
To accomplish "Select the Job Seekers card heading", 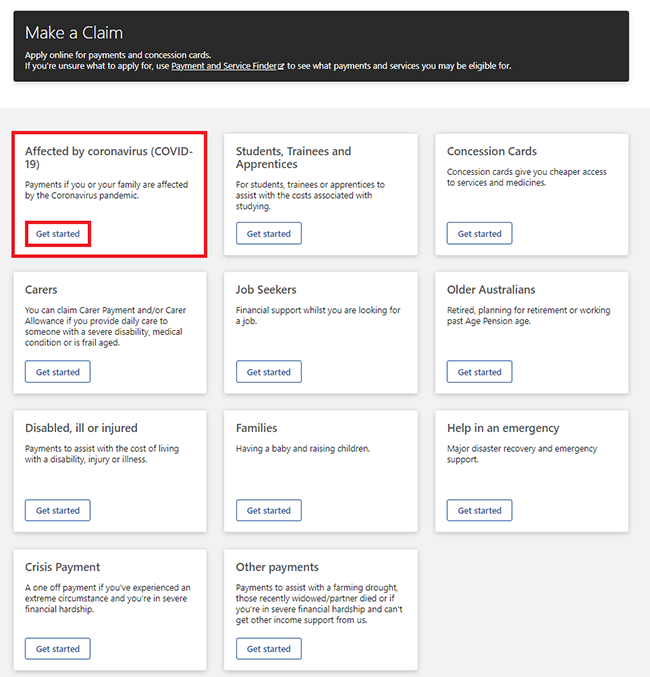I will (266, 290).
